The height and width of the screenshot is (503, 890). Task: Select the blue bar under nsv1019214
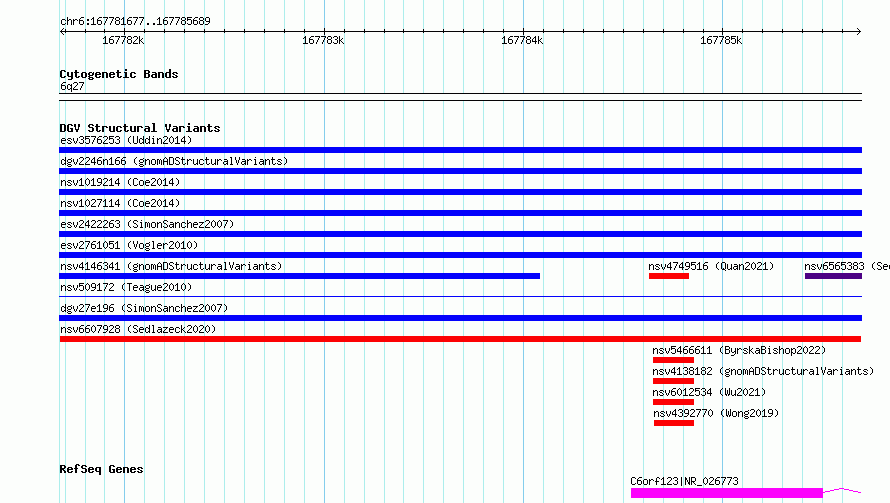[460, 192]
